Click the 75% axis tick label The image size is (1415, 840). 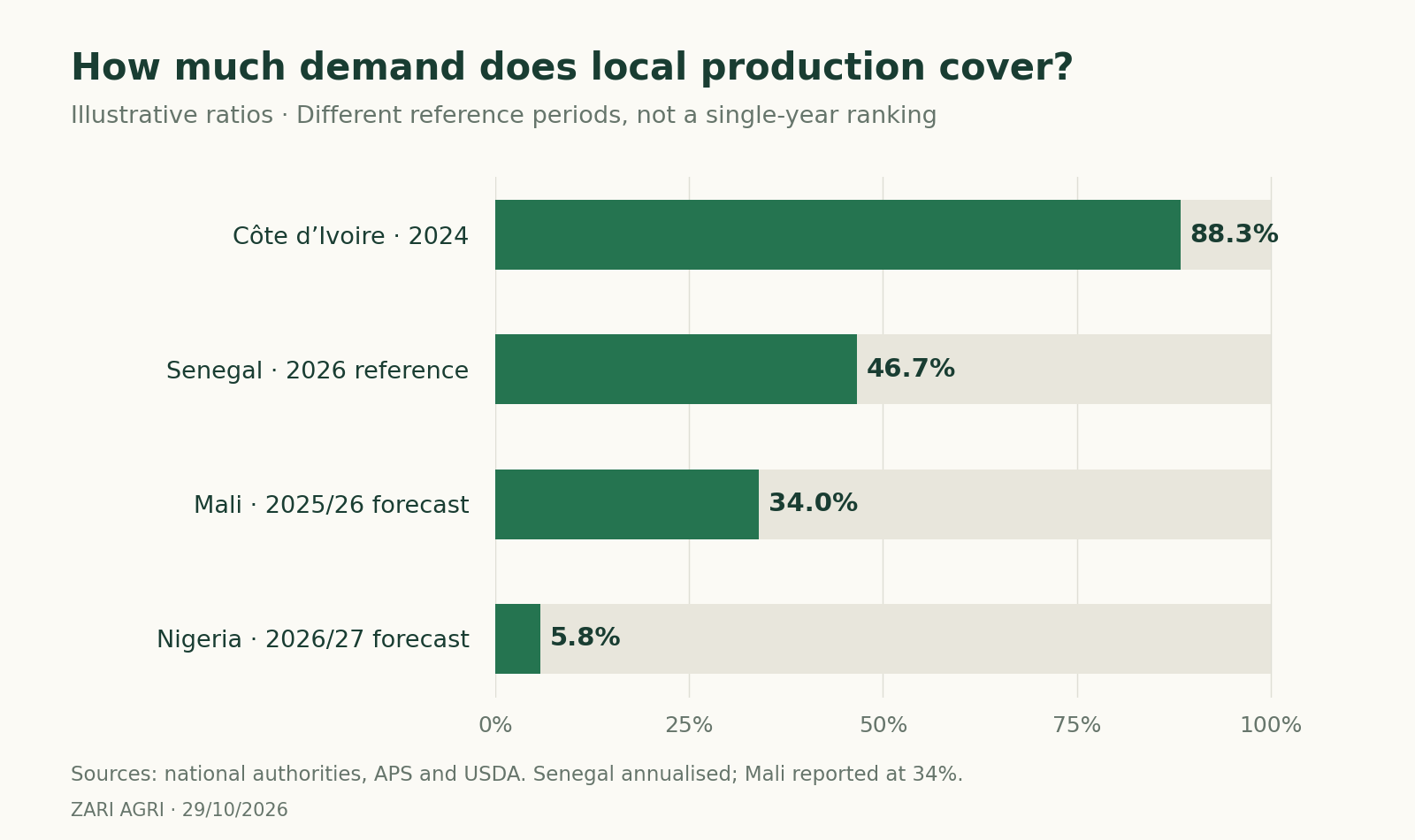click(1077, 725)
